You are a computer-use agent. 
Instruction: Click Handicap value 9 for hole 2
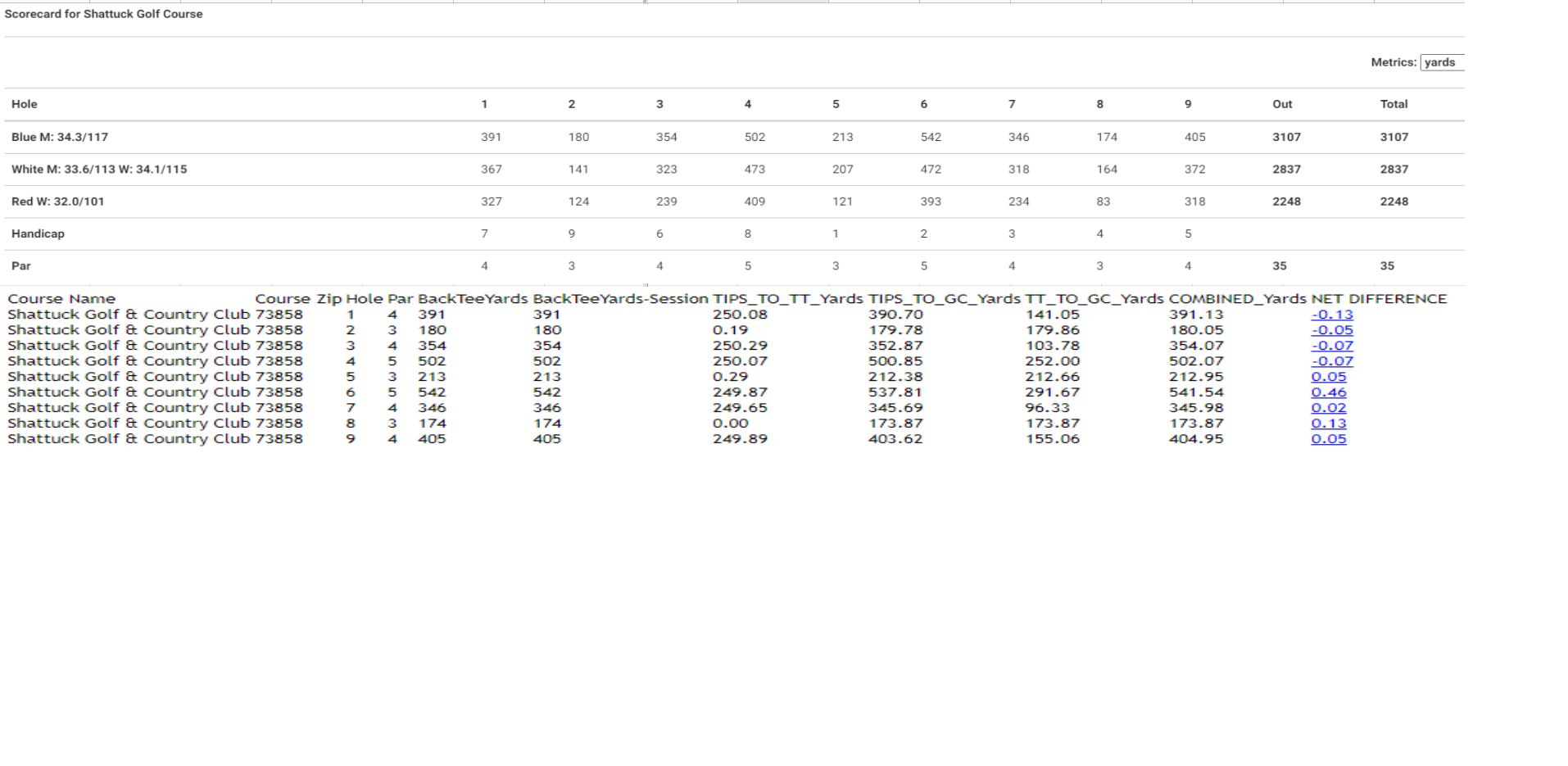click(x=572, y=233)
